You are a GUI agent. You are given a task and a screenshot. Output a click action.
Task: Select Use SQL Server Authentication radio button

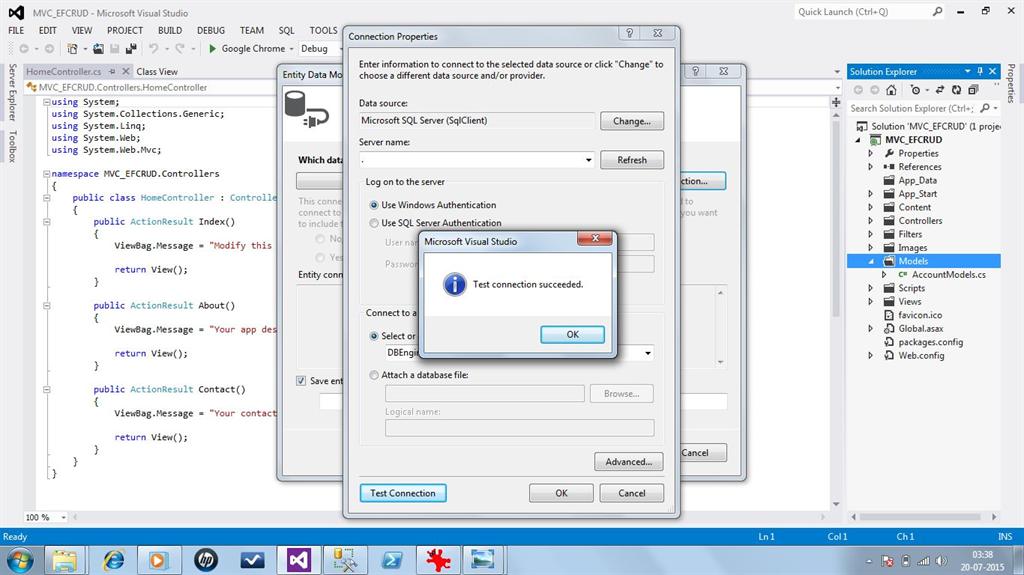[x=374, y=223]
